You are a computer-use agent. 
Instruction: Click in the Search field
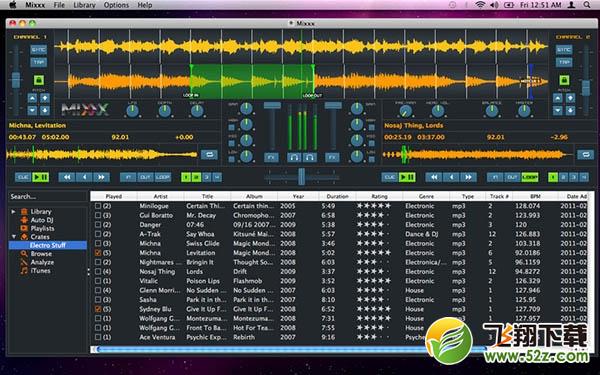(48, 197)
